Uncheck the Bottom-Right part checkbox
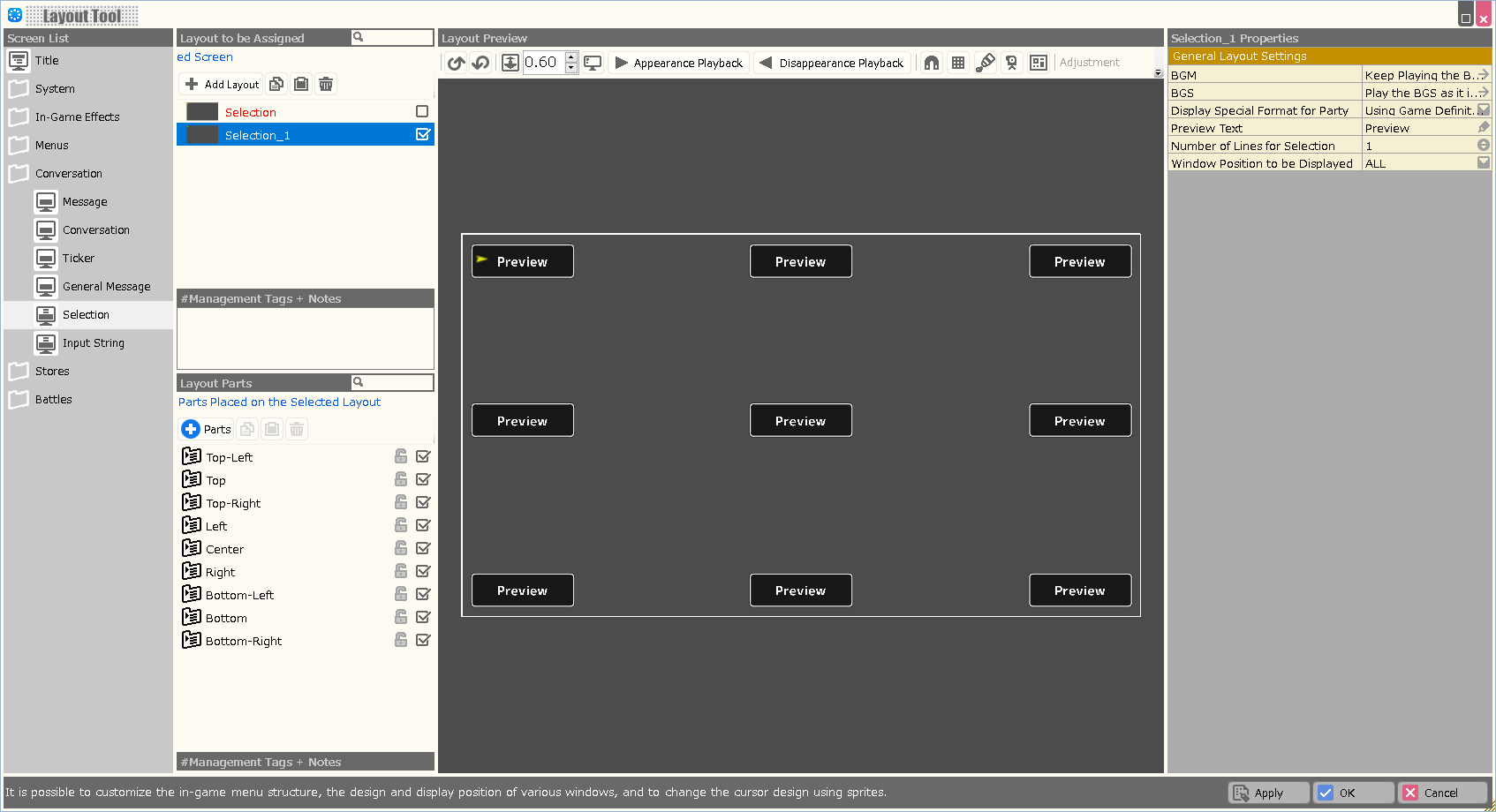 [x=423, y=640]
